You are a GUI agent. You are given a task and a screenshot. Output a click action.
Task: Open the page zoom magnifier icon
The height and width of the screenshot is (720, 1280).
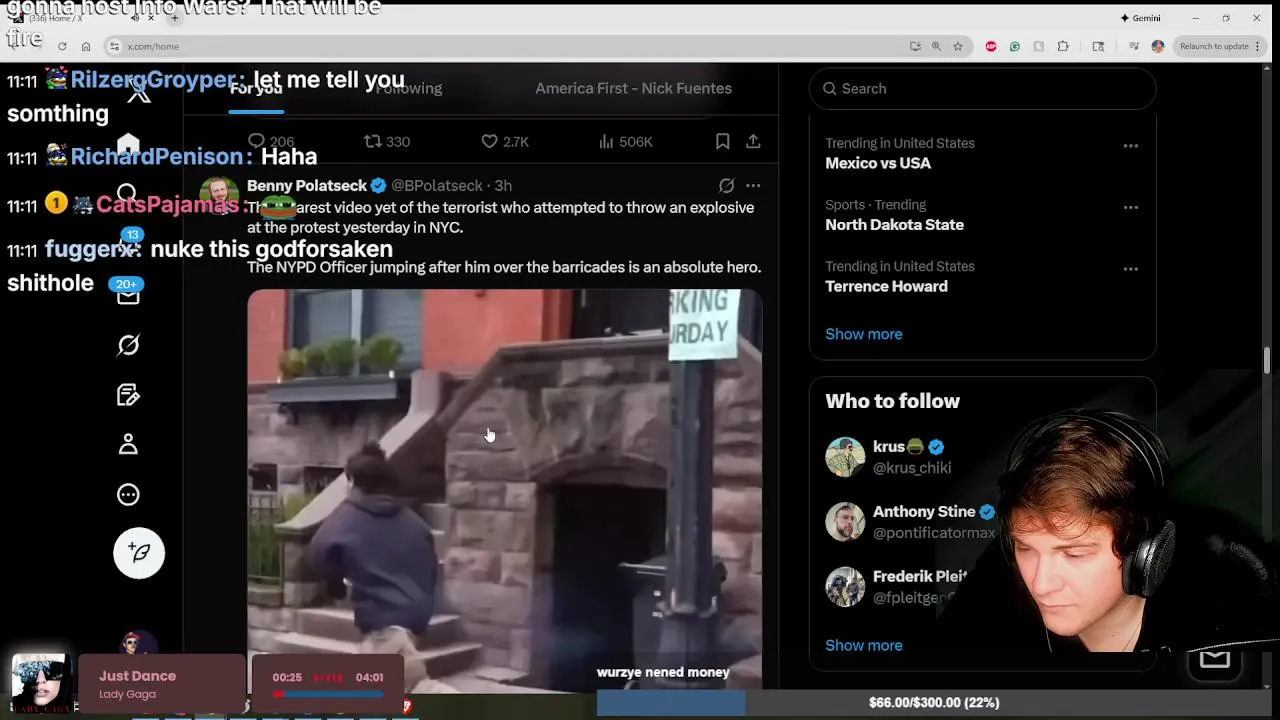pos(936,46)
